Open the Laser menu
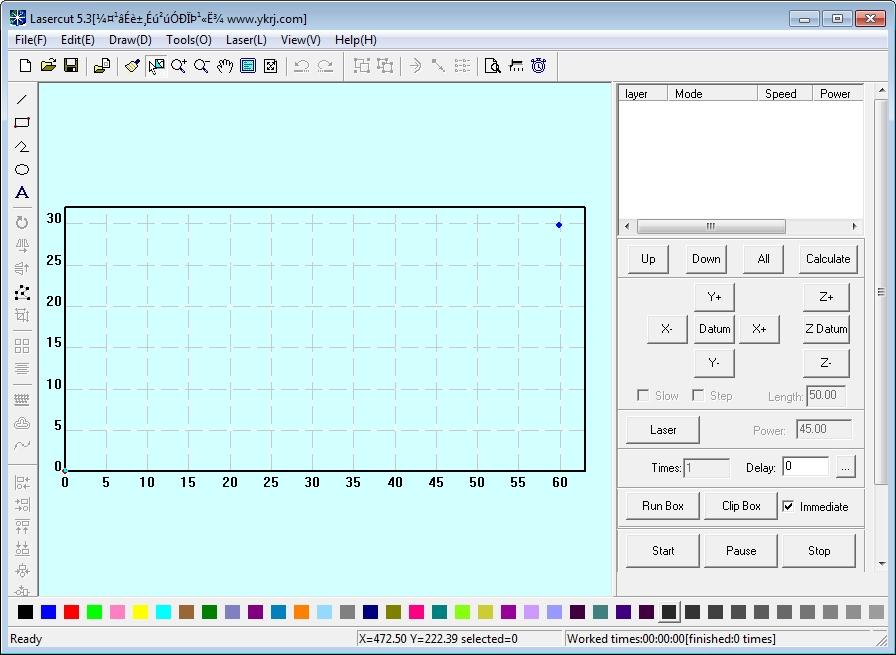The image size is (896, 655). point(245,40)
